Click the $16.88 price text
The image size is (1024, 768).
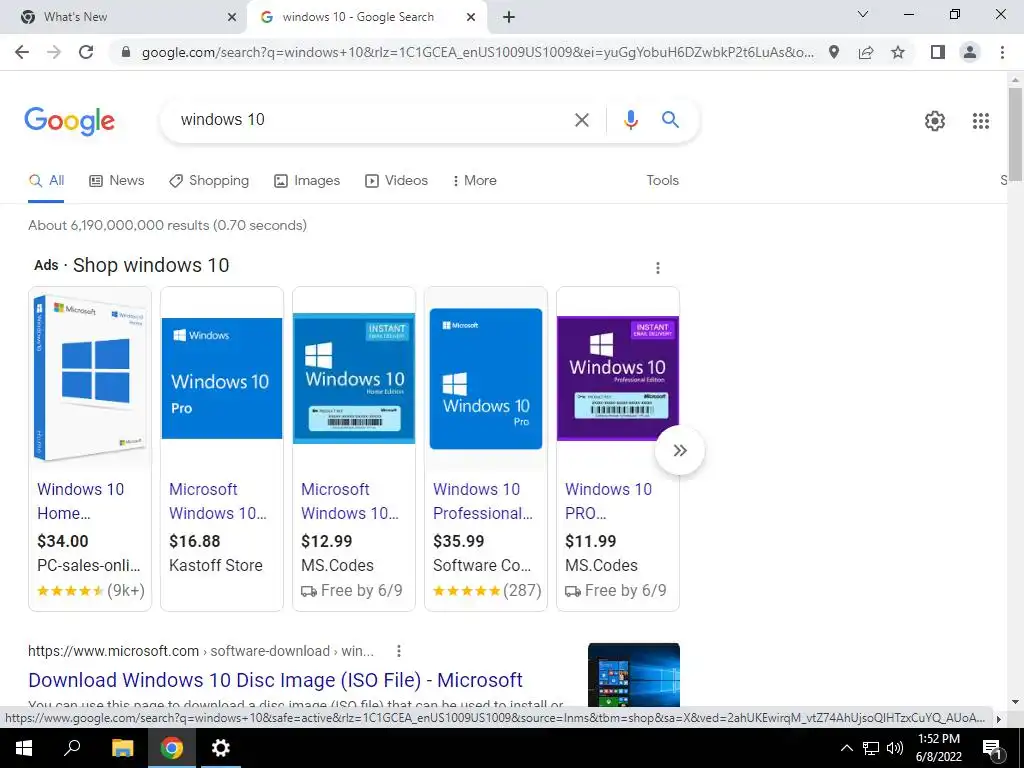195,541
